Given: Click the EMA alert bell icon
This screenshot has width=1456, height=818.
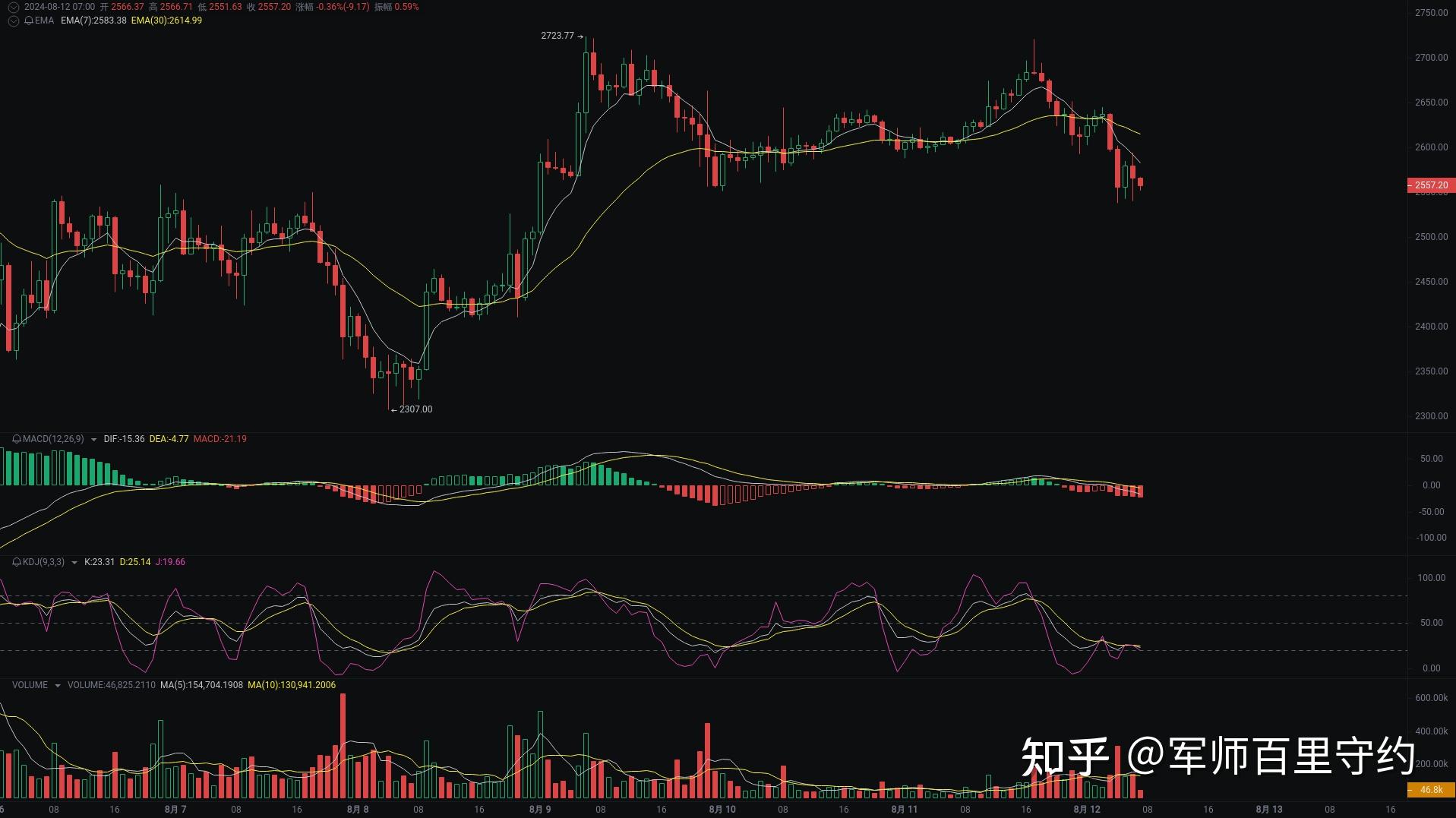Looking at the screenshot, I should (28, 21).
